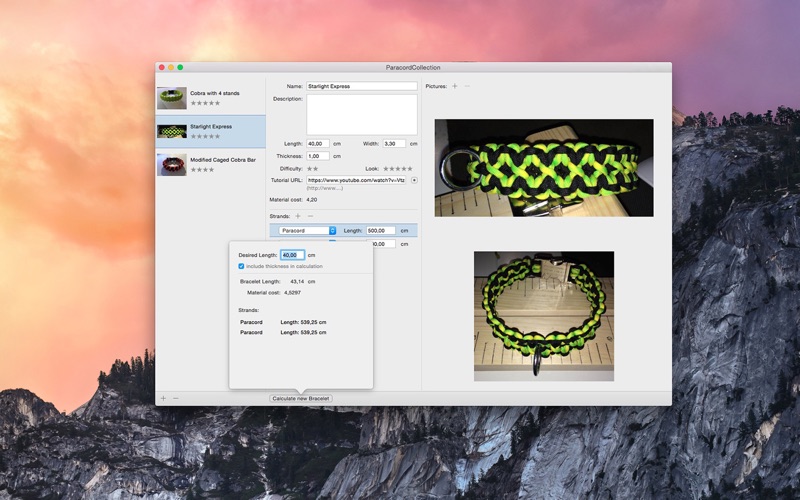This screenshot has height=500, width=800.
Task: Rate Starlight Express stars in list
Action: pyautogui.click(x=205, y=136)
